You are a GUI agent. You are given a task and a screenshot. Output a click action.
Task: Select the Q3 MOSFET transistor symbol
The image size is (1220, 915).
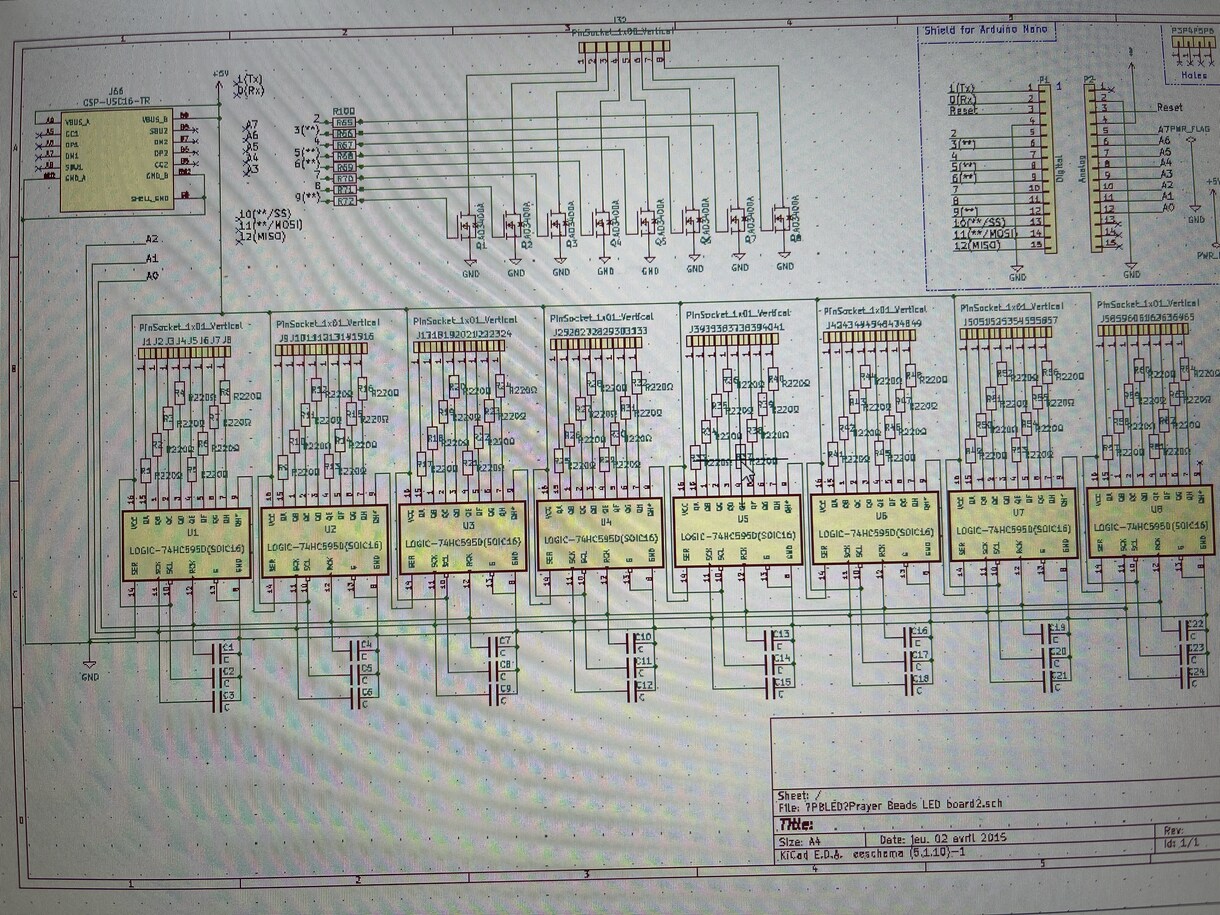pos(560,222)
